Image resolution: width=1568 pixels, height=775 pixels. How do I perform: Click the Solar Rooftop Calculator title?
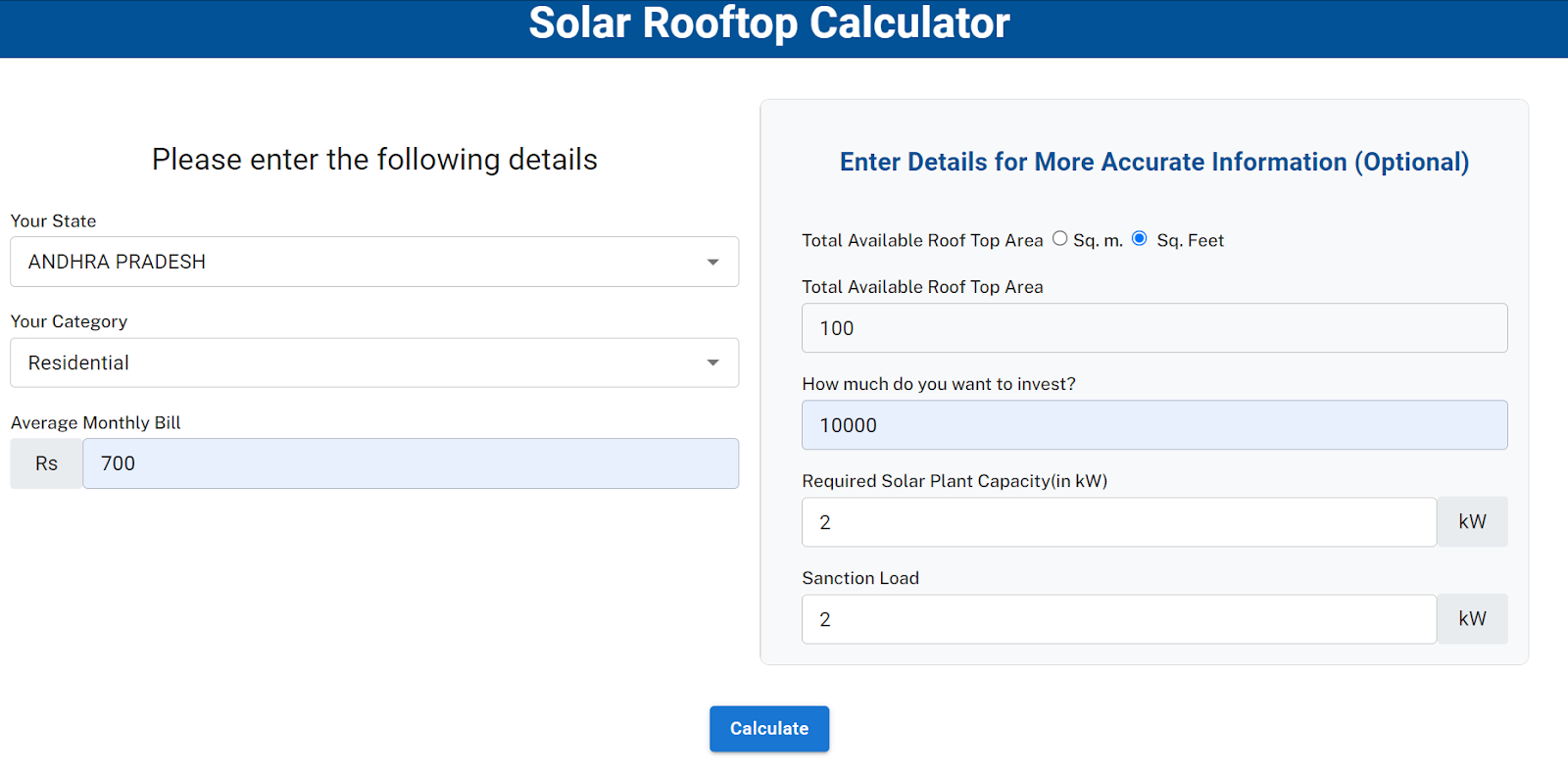click(x=769, y=23)
